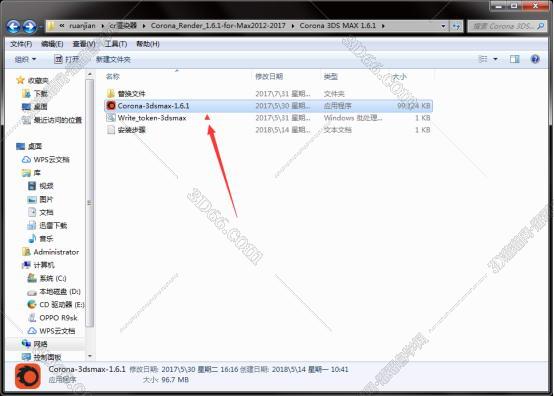Open the address bar history dropdown
The image size is (554, 396).
click(443, 26)
